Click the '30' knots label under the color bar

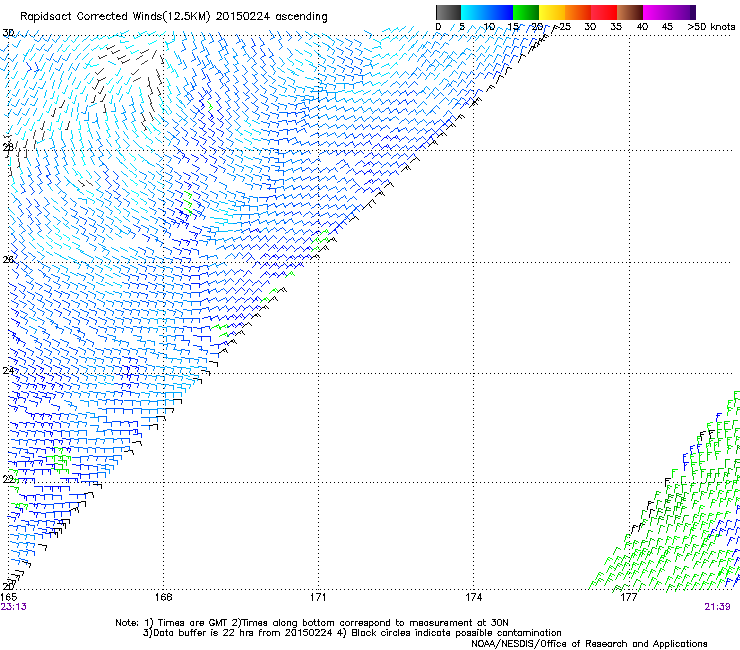(590, 27)
